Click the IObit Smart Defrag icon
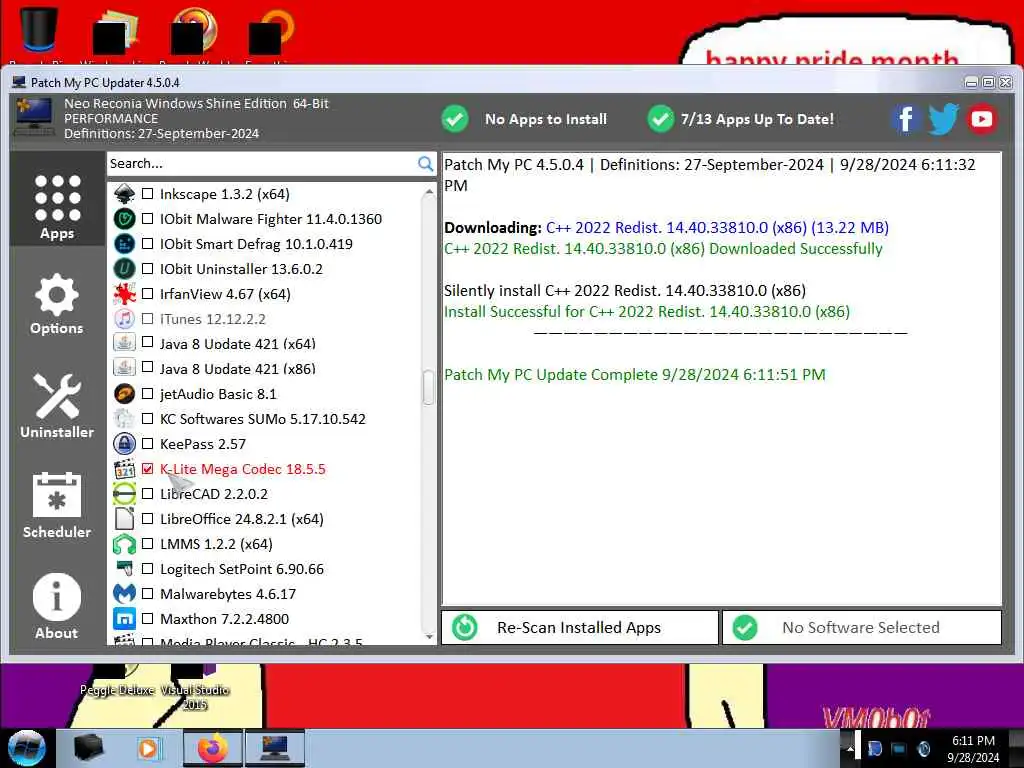 click(x=124, y=244)
